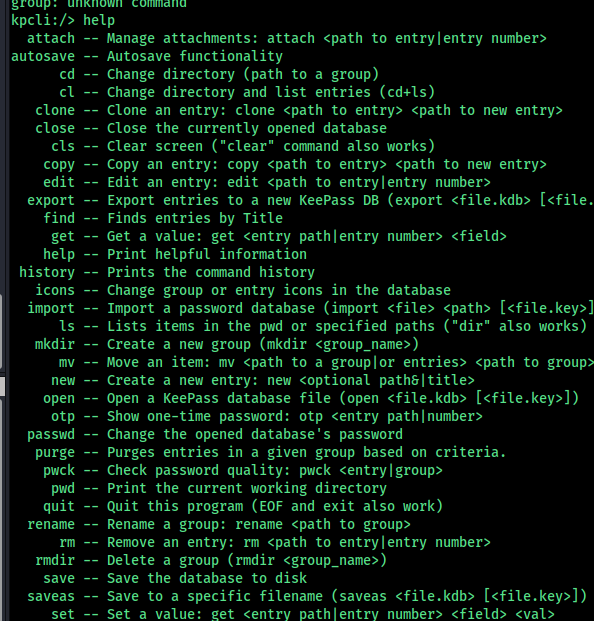This screenshot has width=594, height=621.
Task: Select the 'clone' command text
Action: 55,110
